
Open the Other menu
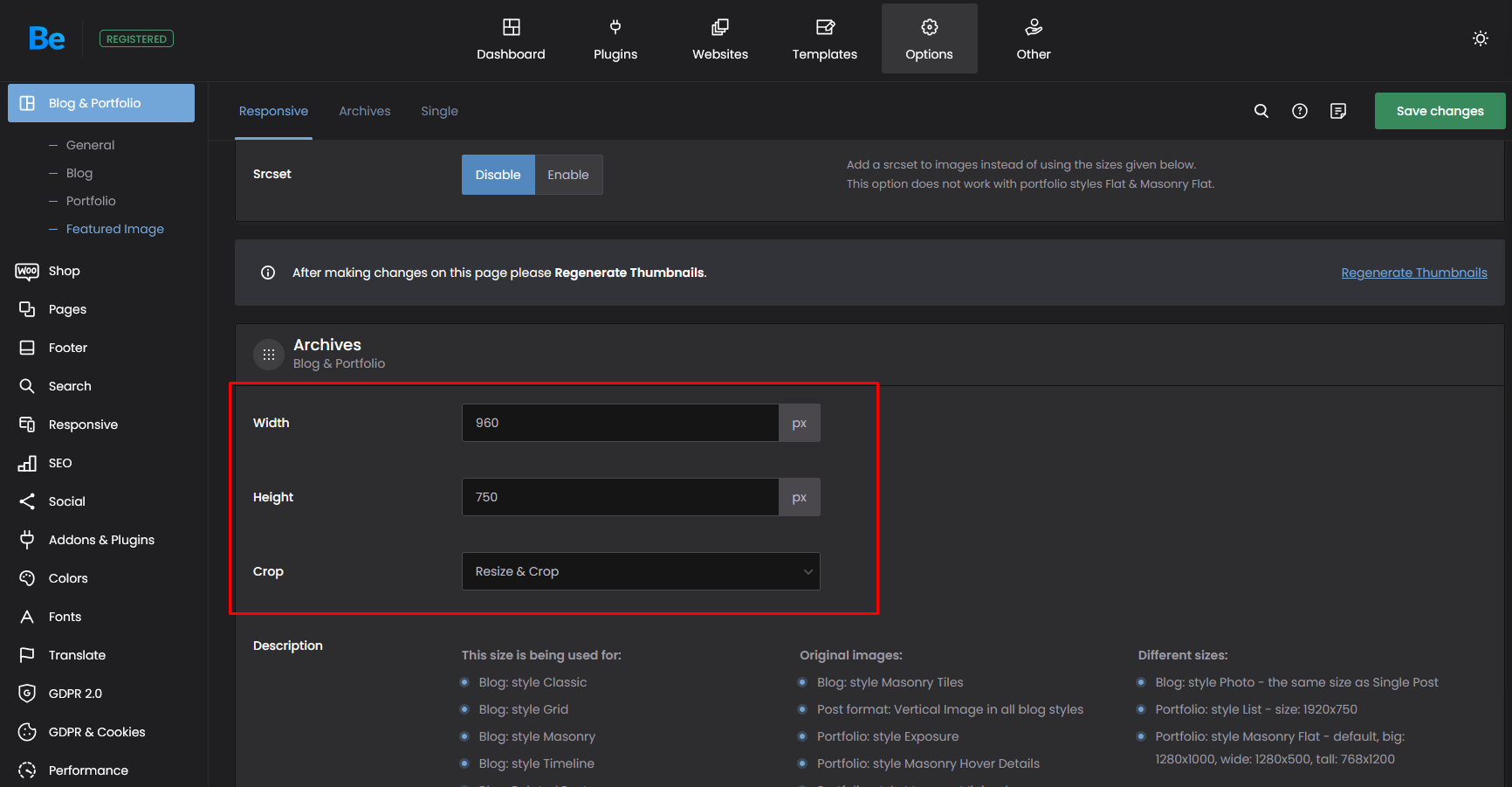coord(1034,38)
